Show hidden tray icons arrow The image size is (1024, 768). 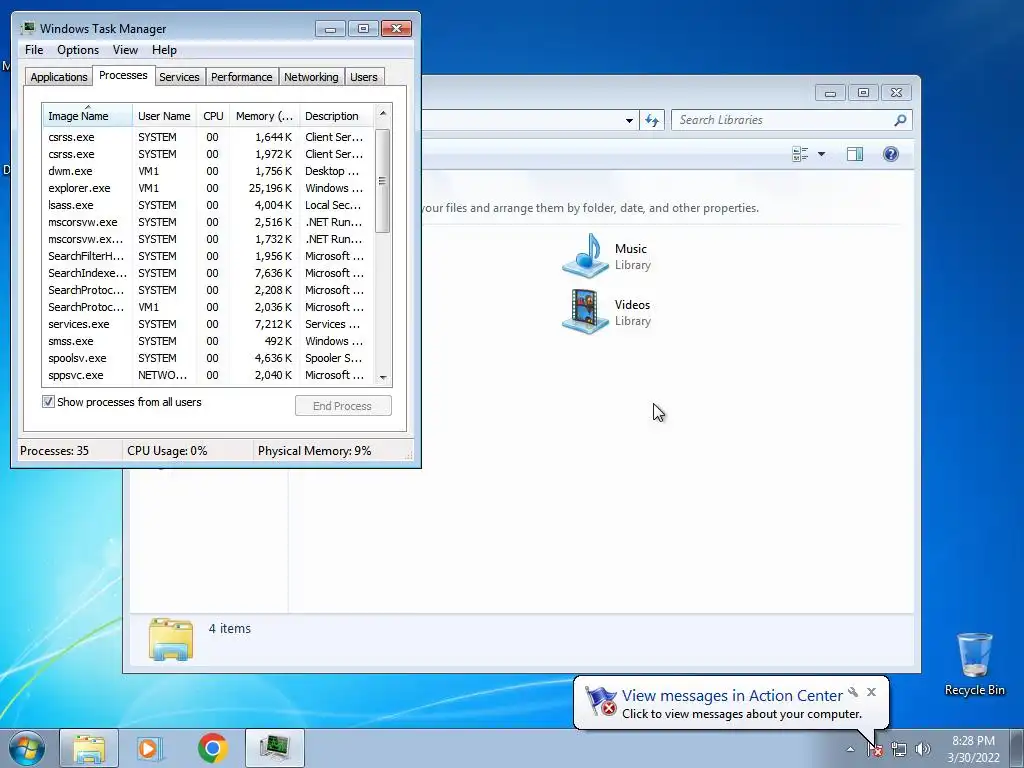coord(850,750)
